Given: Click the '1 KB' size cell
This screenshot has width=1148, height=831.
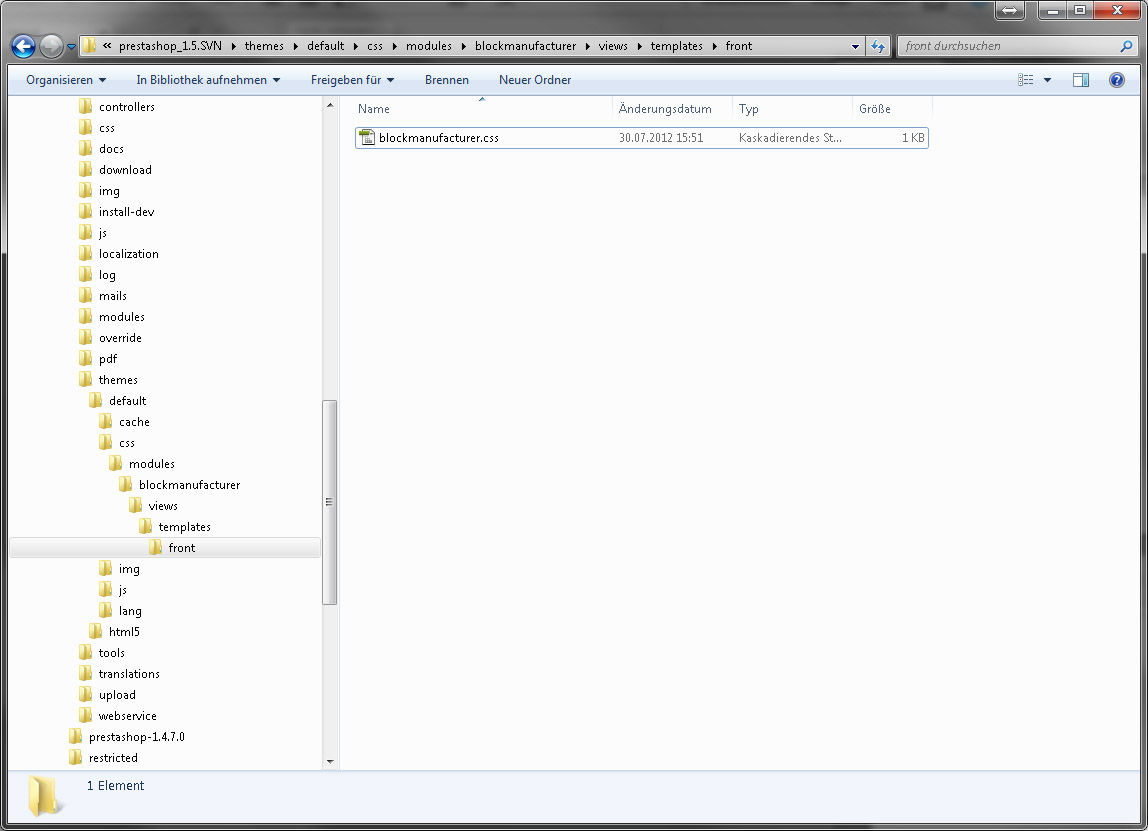Looking at the screenshot, I should pyautogui.click(x=913, y=138).
